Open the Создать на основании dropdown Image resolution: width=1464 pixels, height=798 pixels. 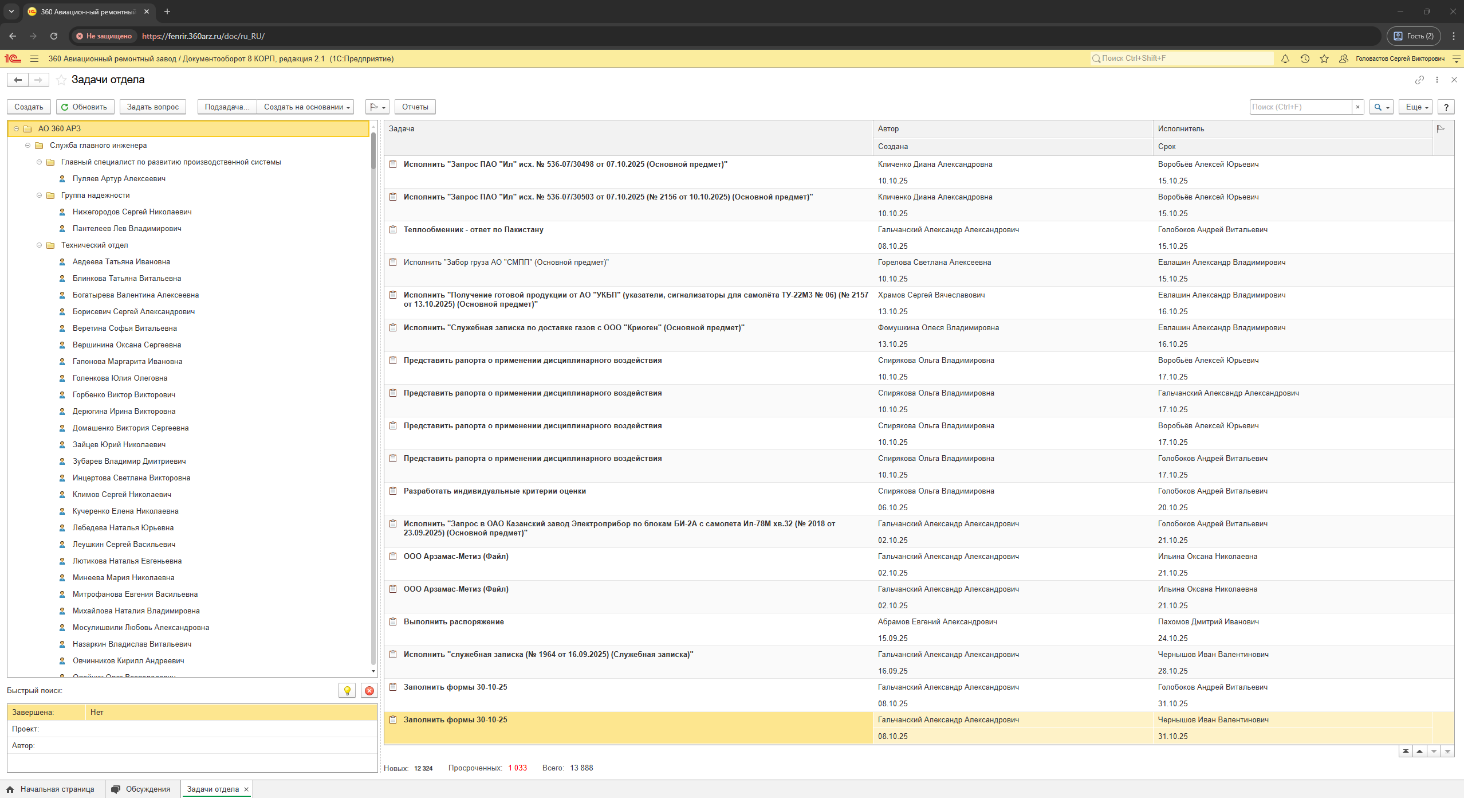tap(305, 107)
